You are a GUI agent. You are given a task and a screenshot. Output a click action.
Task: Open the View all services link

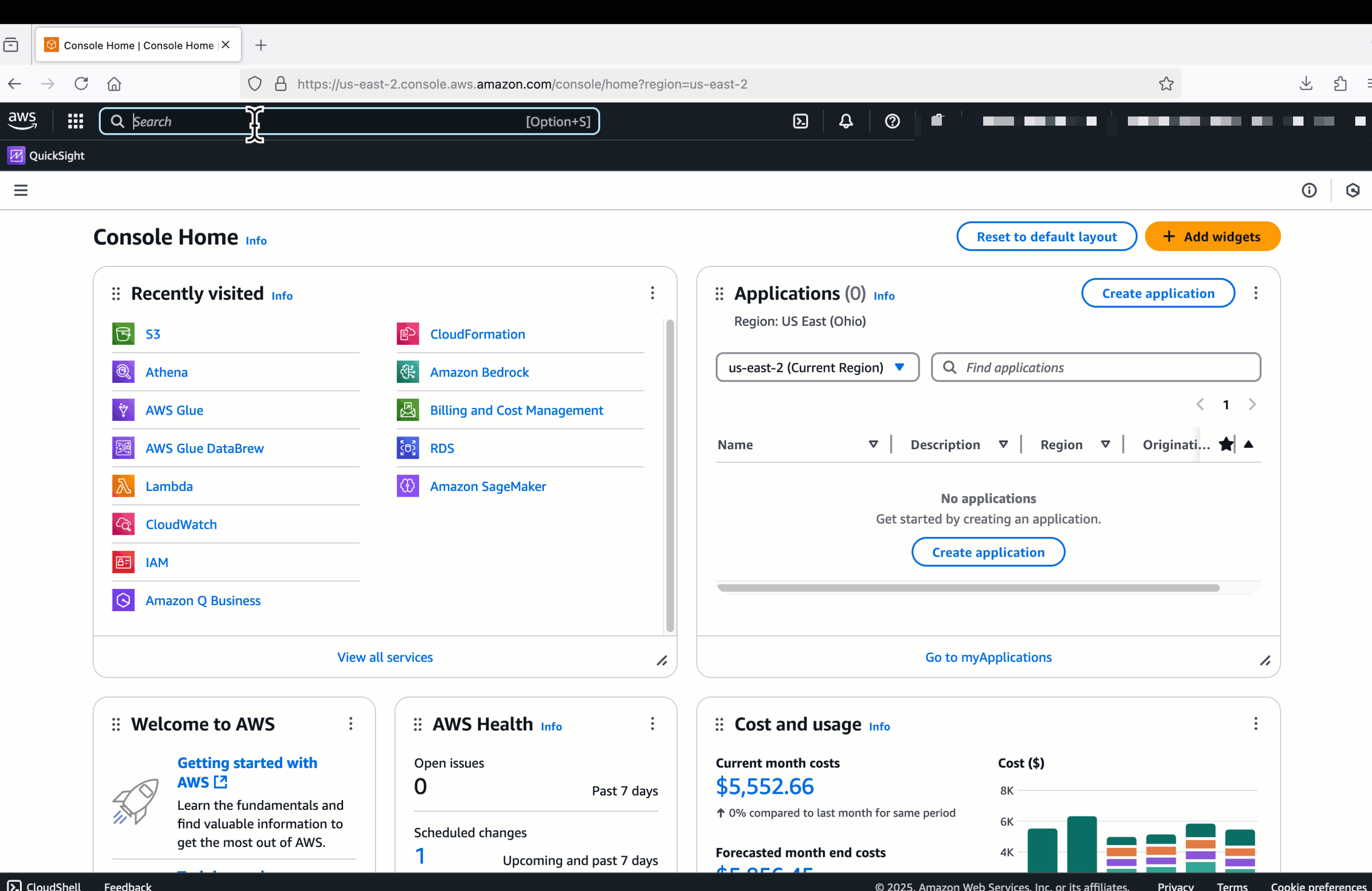pos(384,657)
